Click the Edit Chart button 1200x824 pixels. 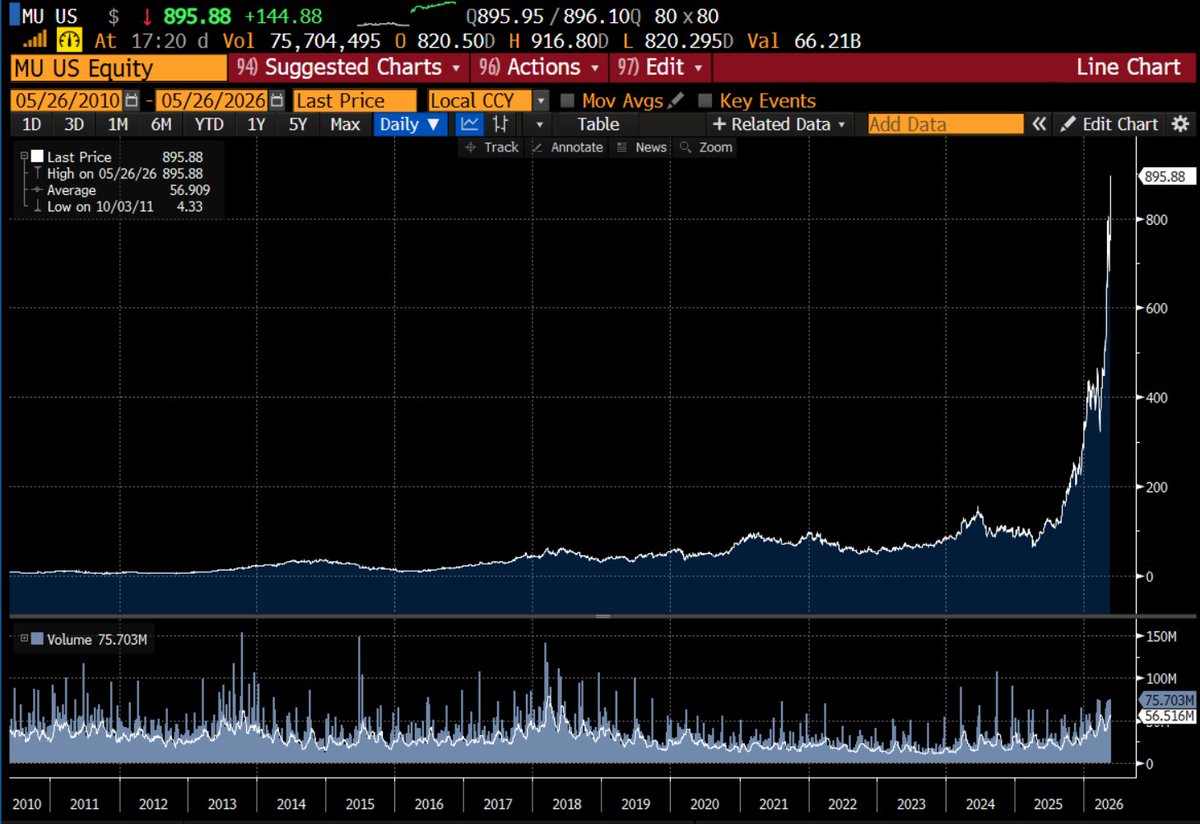(x=1109, y=124)
